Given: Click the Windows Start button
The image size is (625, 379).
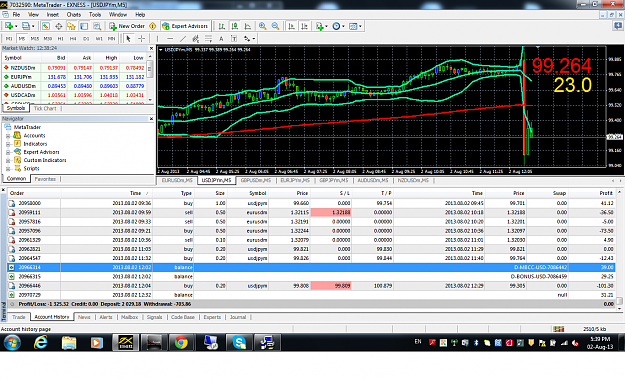Looking at the screenshot, I should pyautogui.click(x=12, y=342).
